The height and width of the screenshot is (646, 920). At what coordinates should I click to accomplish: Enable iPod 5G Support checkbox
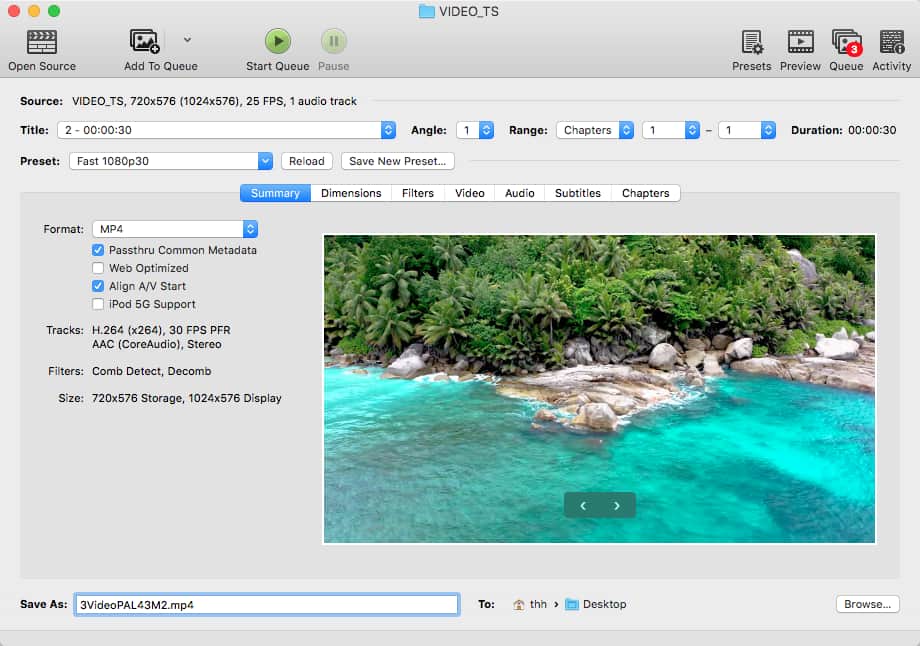[x=99, y=304]
